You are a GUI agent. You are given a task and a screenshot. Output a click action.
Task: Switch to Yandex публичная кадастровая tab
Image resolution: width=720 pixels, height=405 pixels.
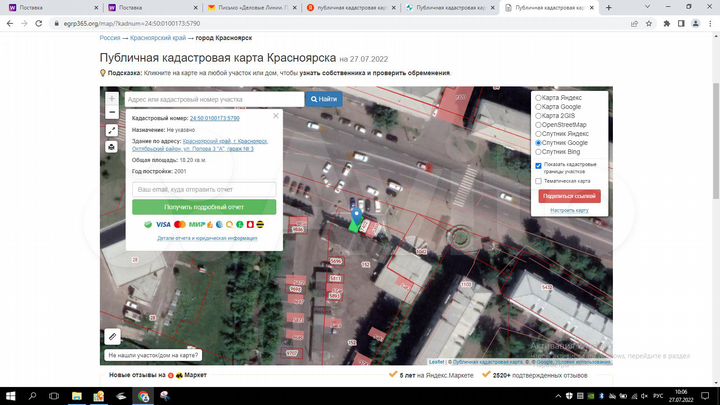(x=350, y=8)
